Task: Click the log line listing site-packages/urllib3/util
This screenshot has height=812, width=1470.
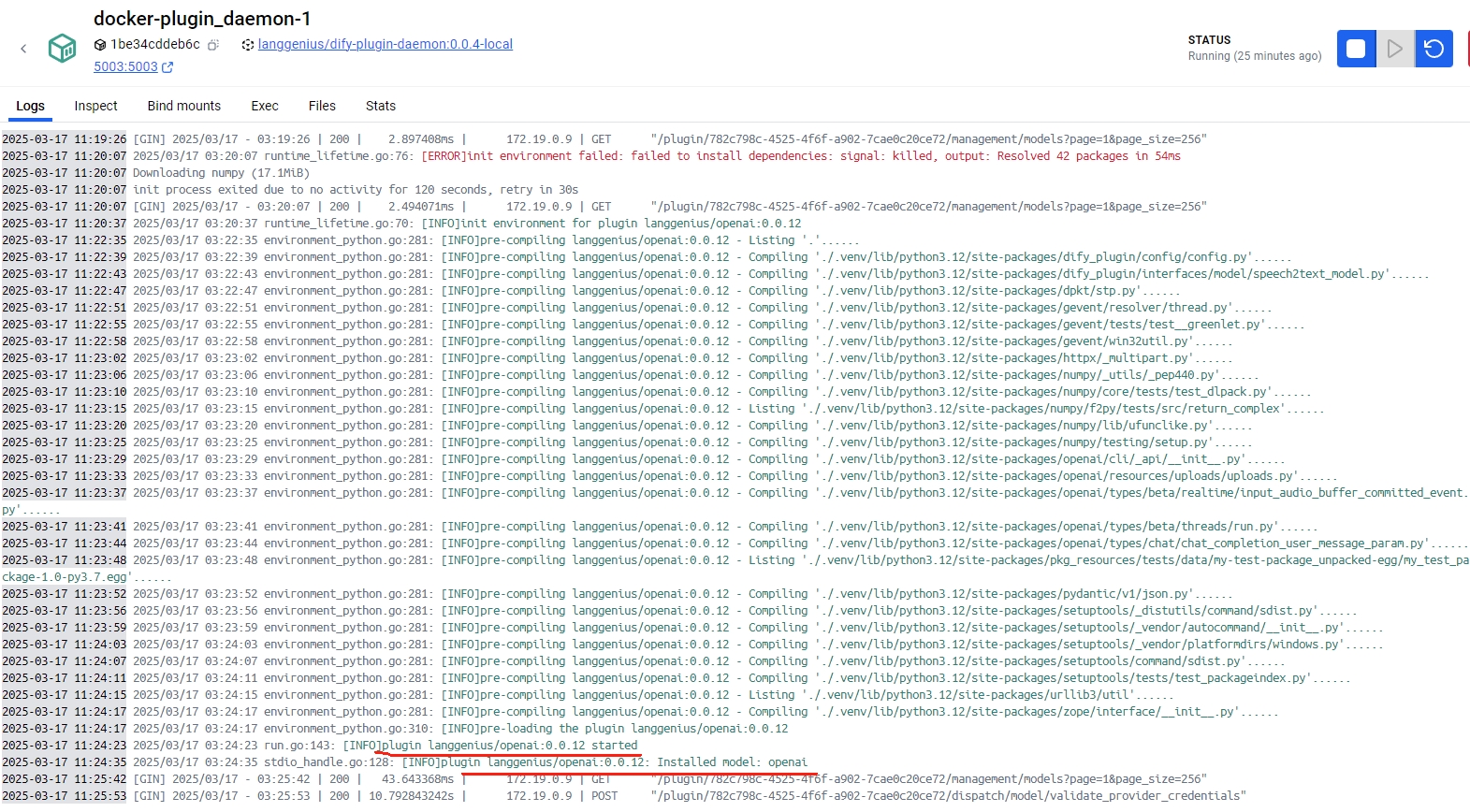Action: [588, 695]
